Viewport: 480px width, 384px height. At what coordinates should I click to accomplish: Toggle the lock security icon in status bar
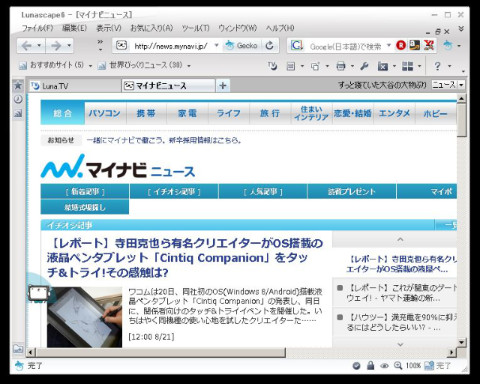(x=370, y=366)
